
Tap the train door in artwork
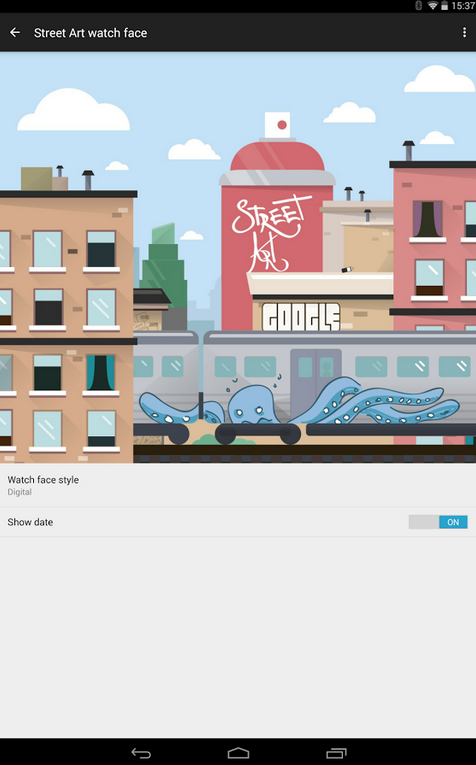(316, 380)
